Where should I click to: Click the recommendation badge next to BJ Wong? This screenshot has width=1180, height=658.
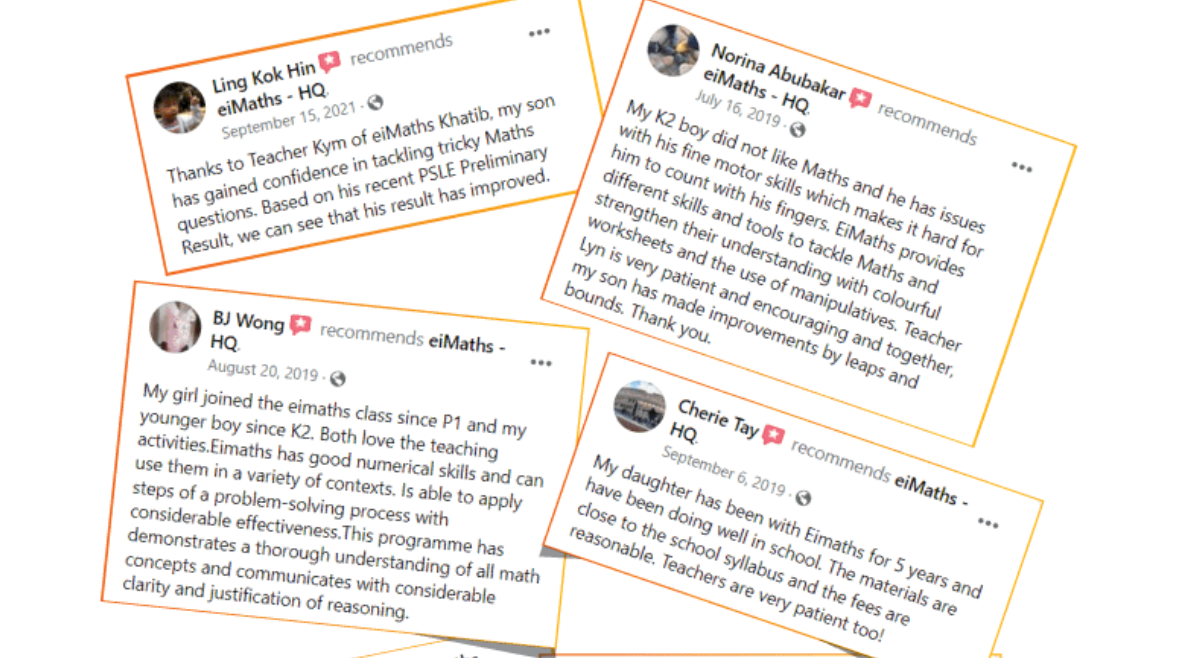pyautogui.click(x=300, y=325)
